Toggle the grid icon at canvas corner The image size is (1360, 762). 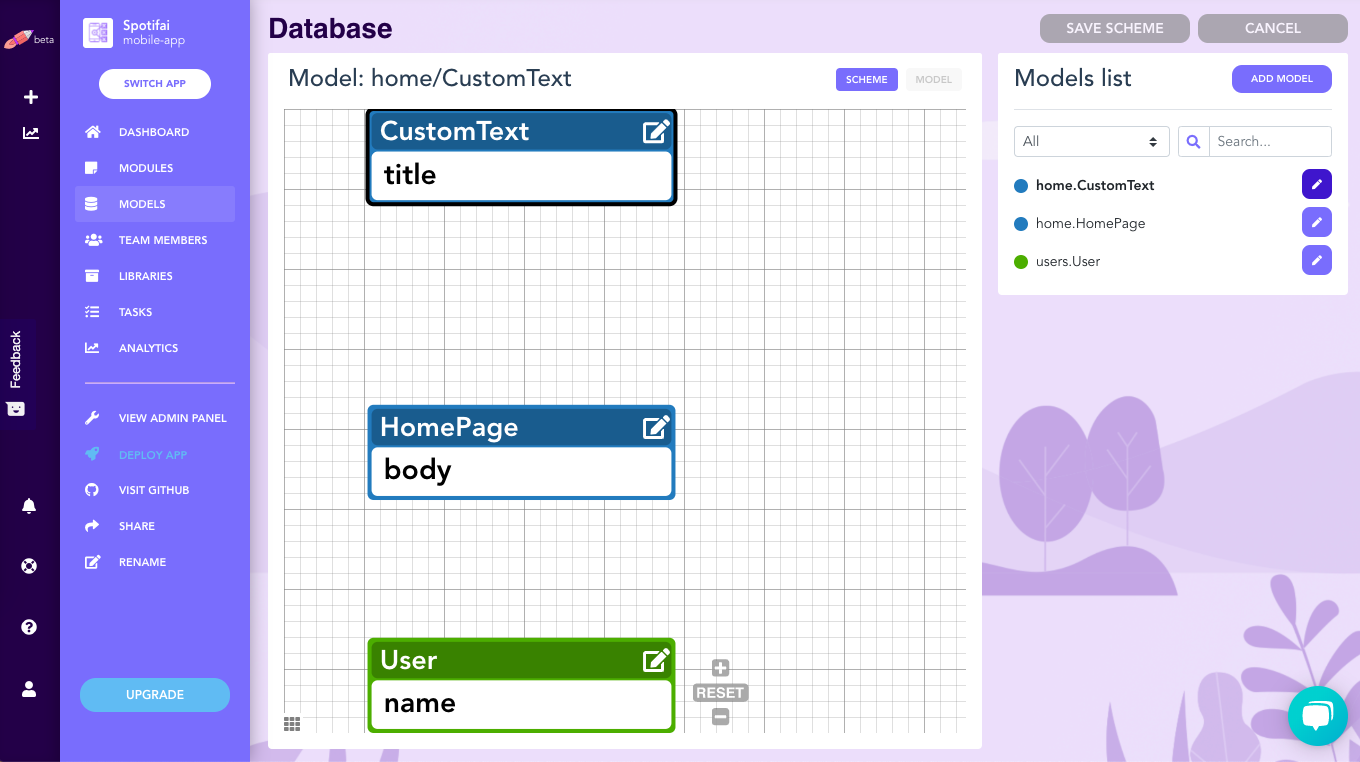pyautogui.click(x=292, y=724)
